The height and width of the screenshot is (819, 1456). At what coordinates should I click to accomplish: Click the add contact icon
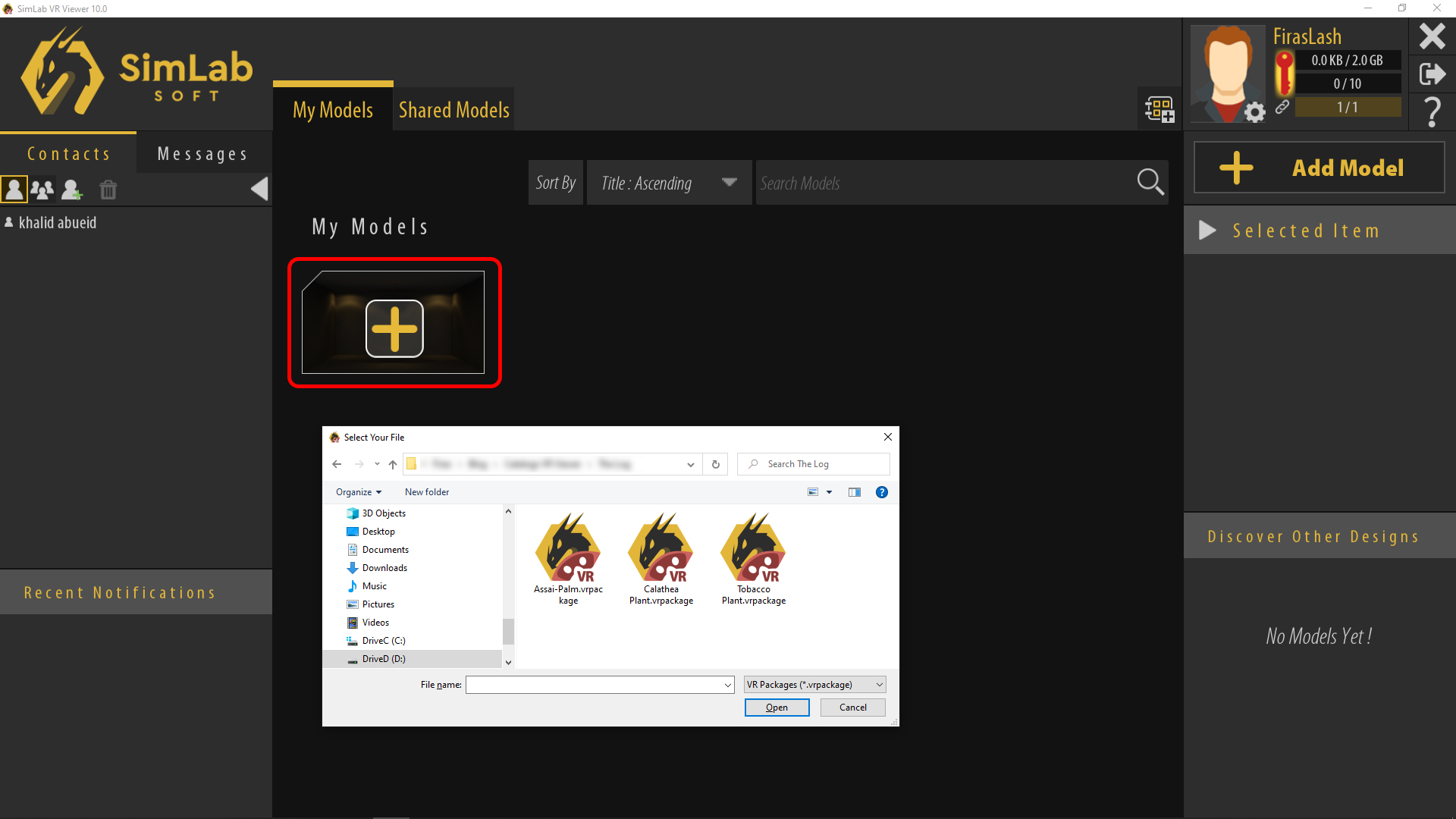[x=72, y=190]
